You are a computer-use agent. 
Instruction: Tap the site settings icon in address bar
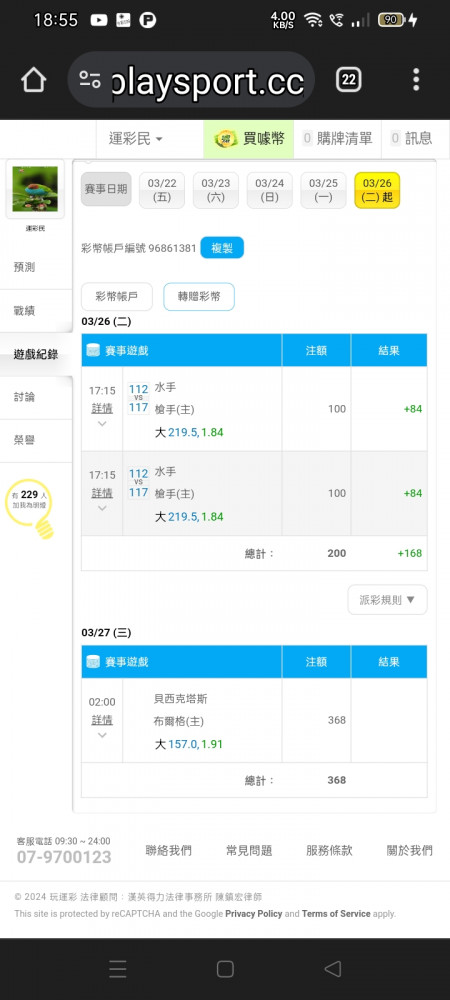pos(90,80)
